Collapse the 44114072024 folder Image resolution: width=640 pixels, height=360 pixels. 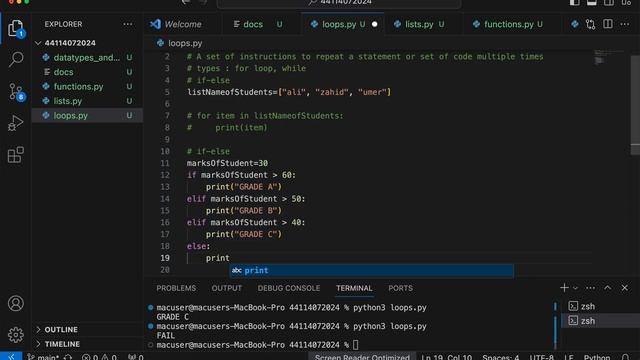coord(87,43)
